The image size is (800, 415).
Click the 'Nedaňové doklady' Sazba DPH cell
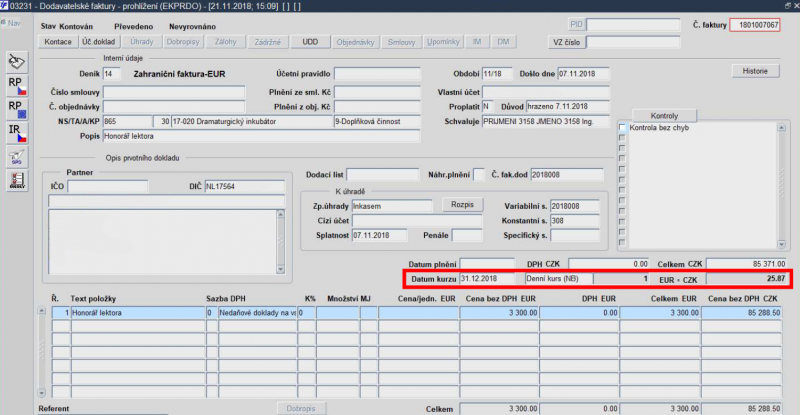tap(258, 313)
